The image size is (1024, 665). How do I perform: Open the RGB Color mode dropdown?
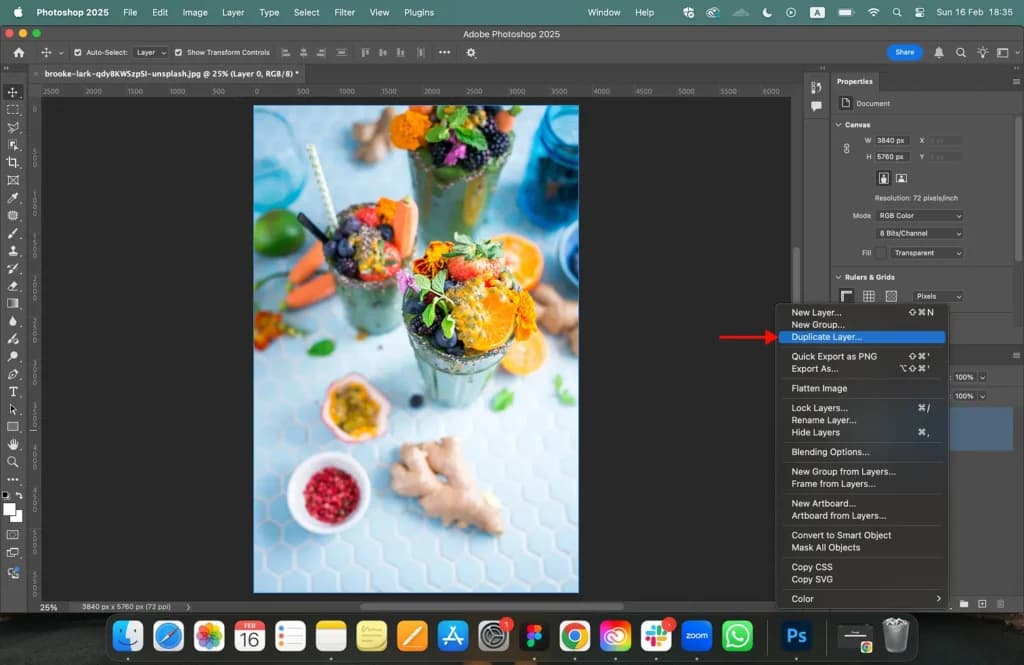click(920, 216)
